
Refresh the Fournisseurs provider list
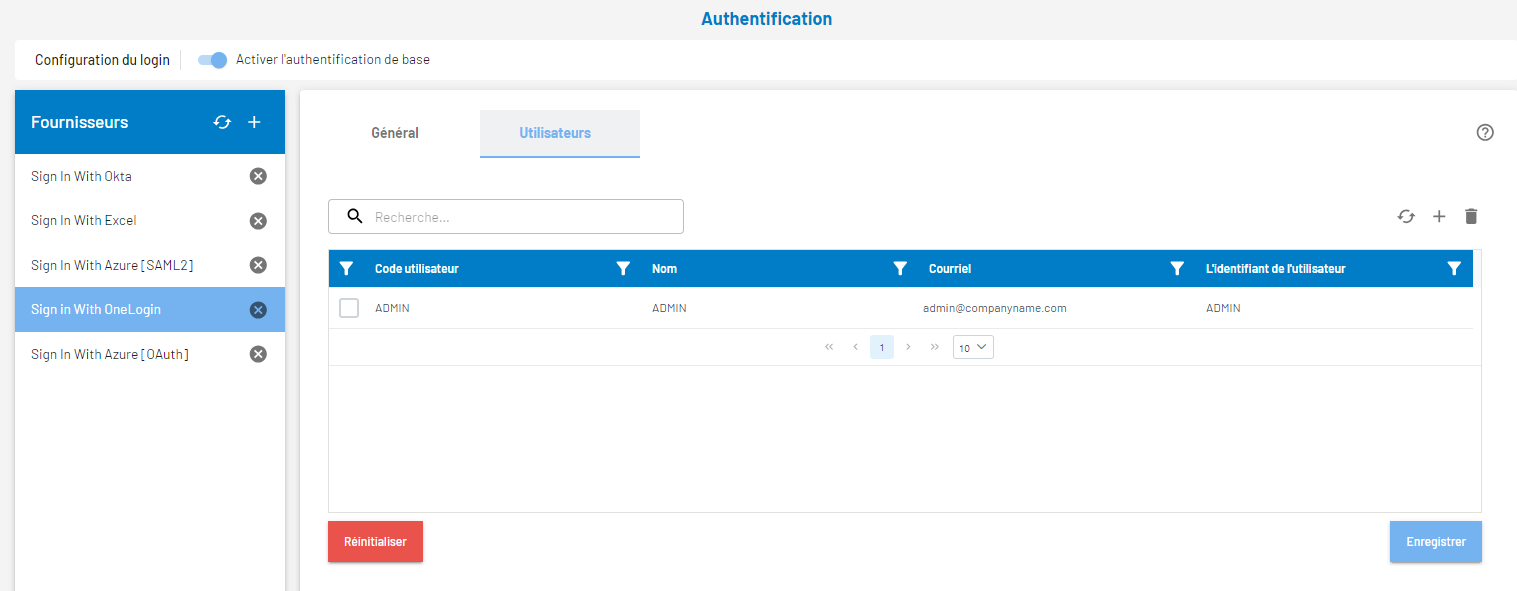coord(222,122)
